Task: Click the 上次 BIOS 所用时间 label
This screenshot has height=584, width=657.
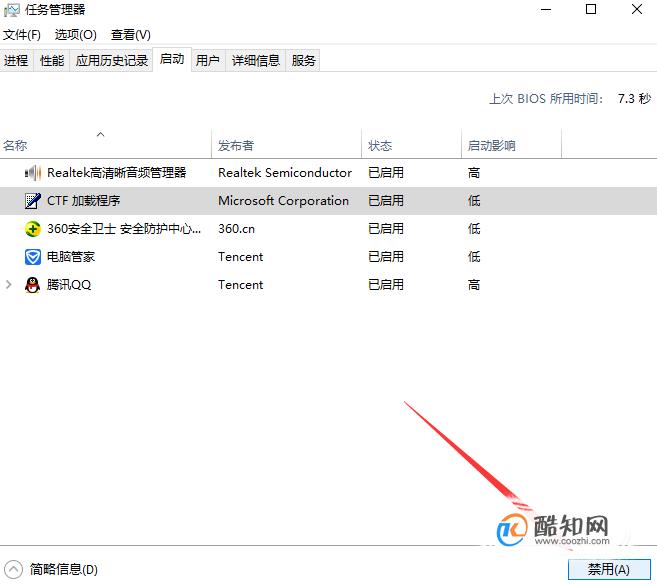Action: pos(546,99)
